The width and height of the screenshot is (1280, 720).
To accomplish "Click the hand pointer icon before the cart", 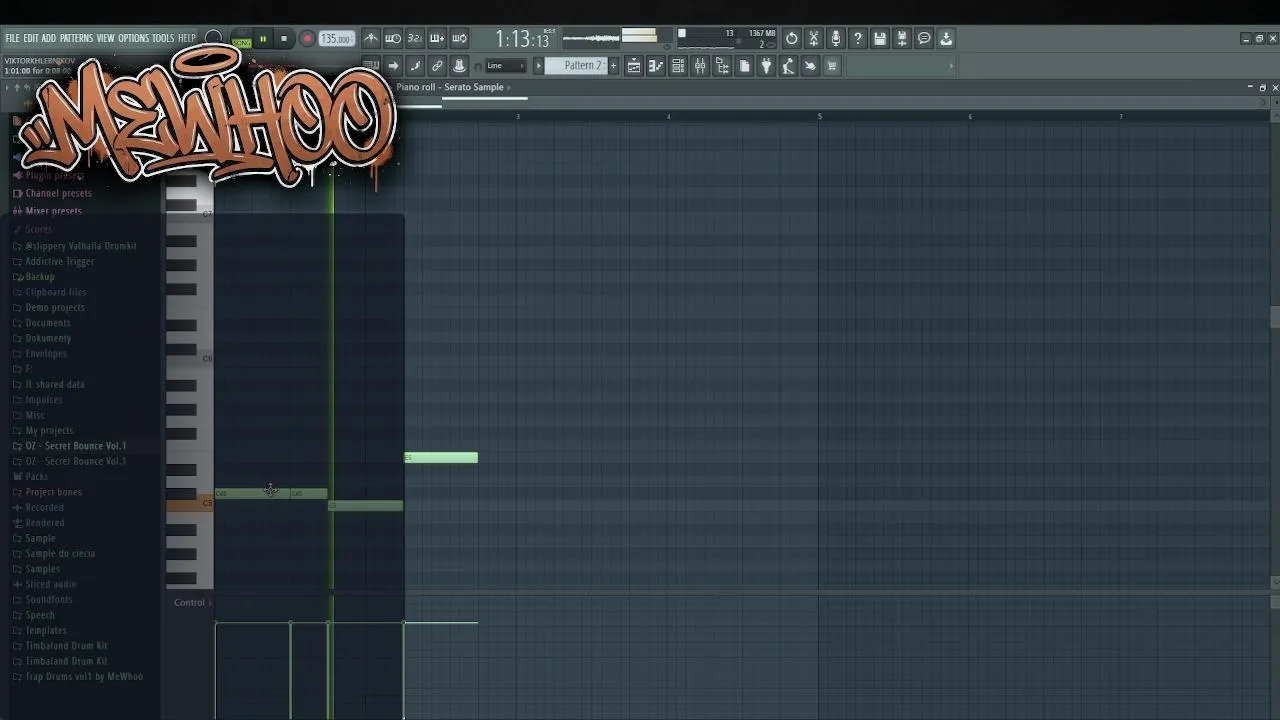I will (x=810, y=66).
